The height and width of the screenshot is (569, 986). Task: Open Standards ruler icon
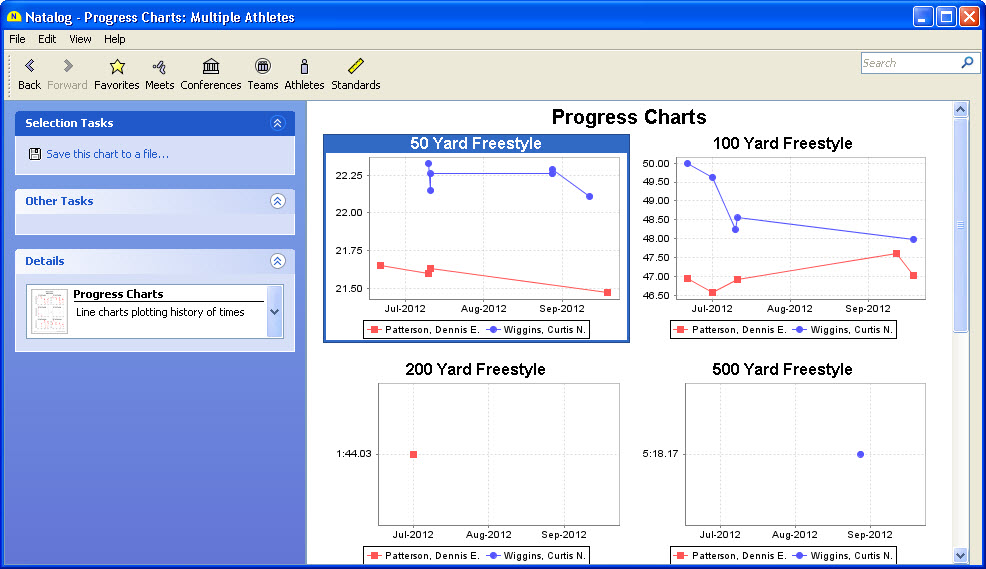[355, 67]
